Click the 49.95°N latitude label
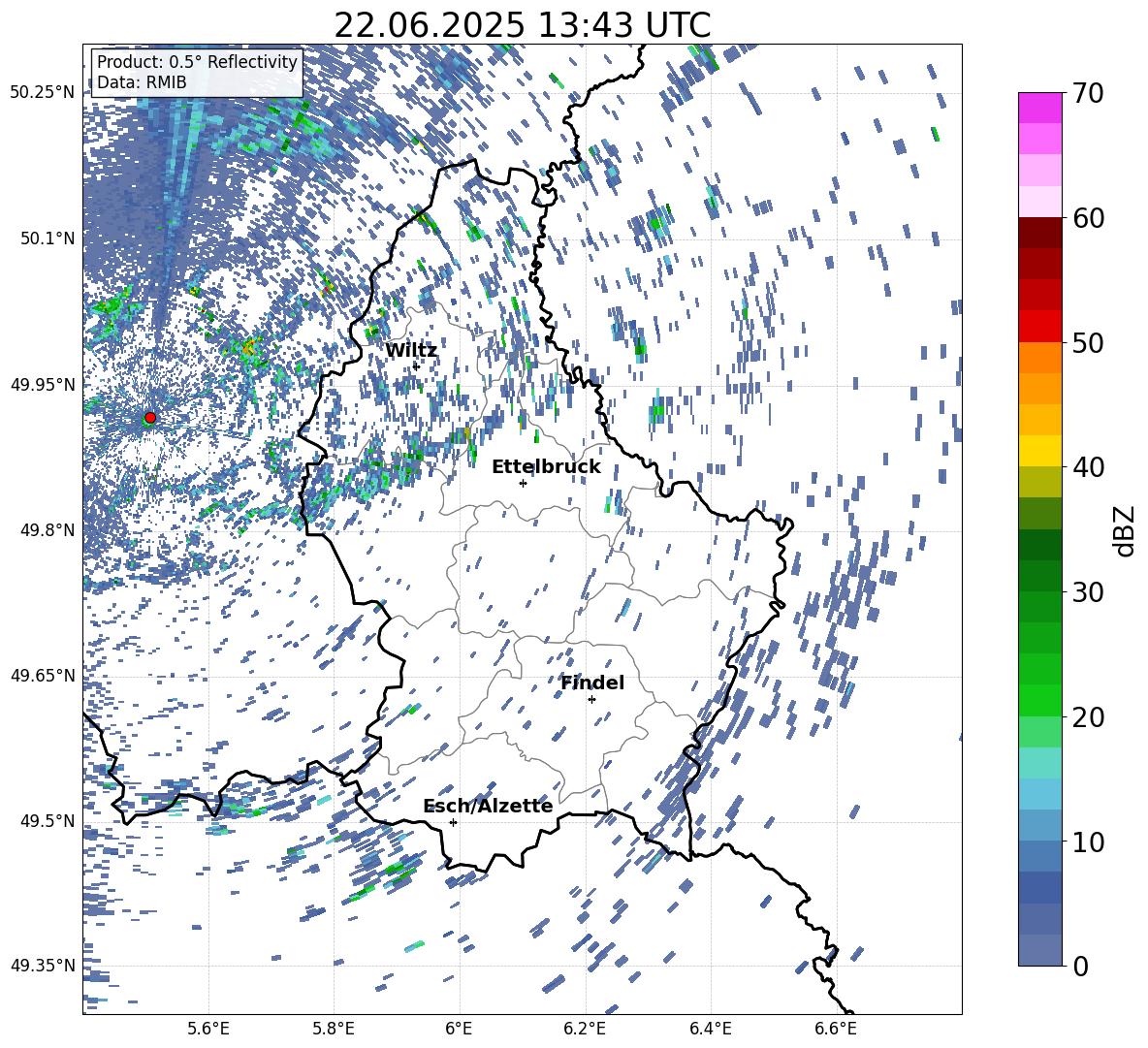Viewport: 1148px width, 1048px height. click(43, 384)
